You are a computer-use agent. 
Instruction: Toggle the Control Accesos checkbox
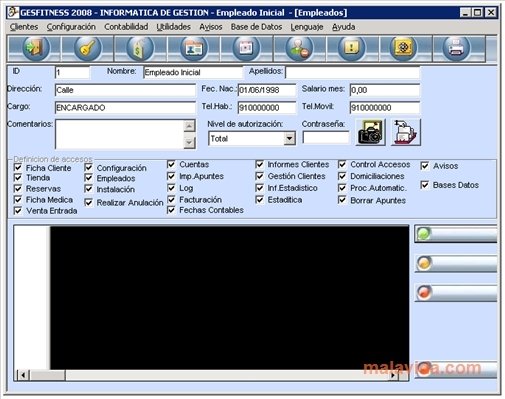[x=342, y=164]
